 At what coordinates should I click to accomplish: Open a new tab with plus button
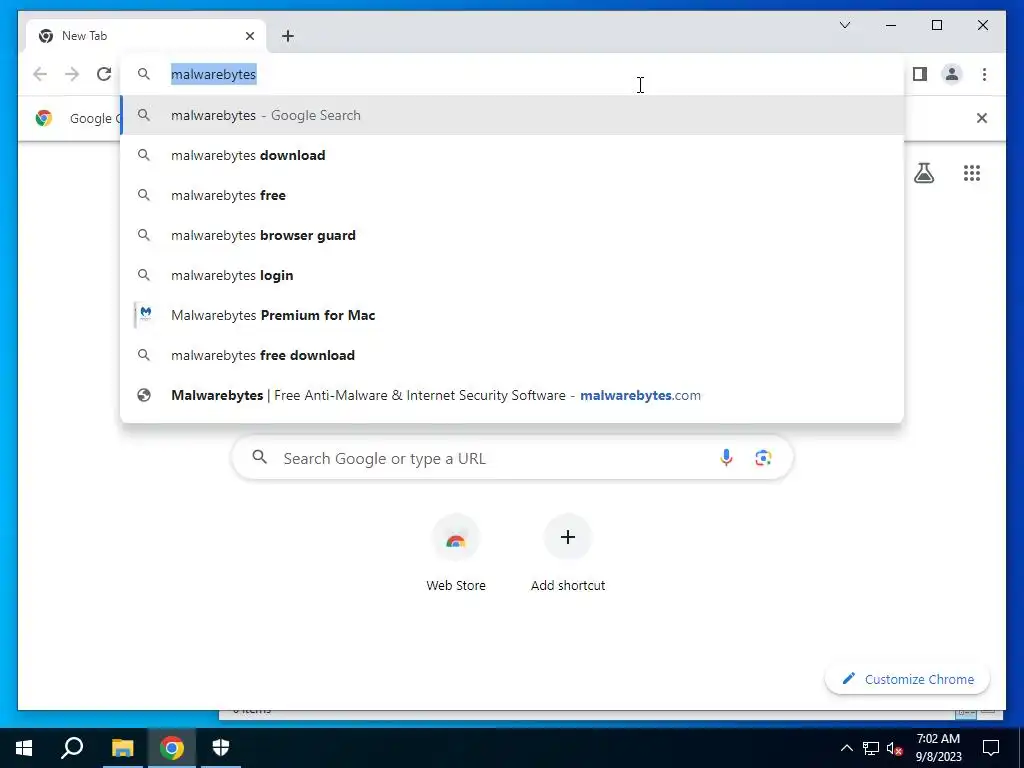pyautogui.click(x=287, y=36)
